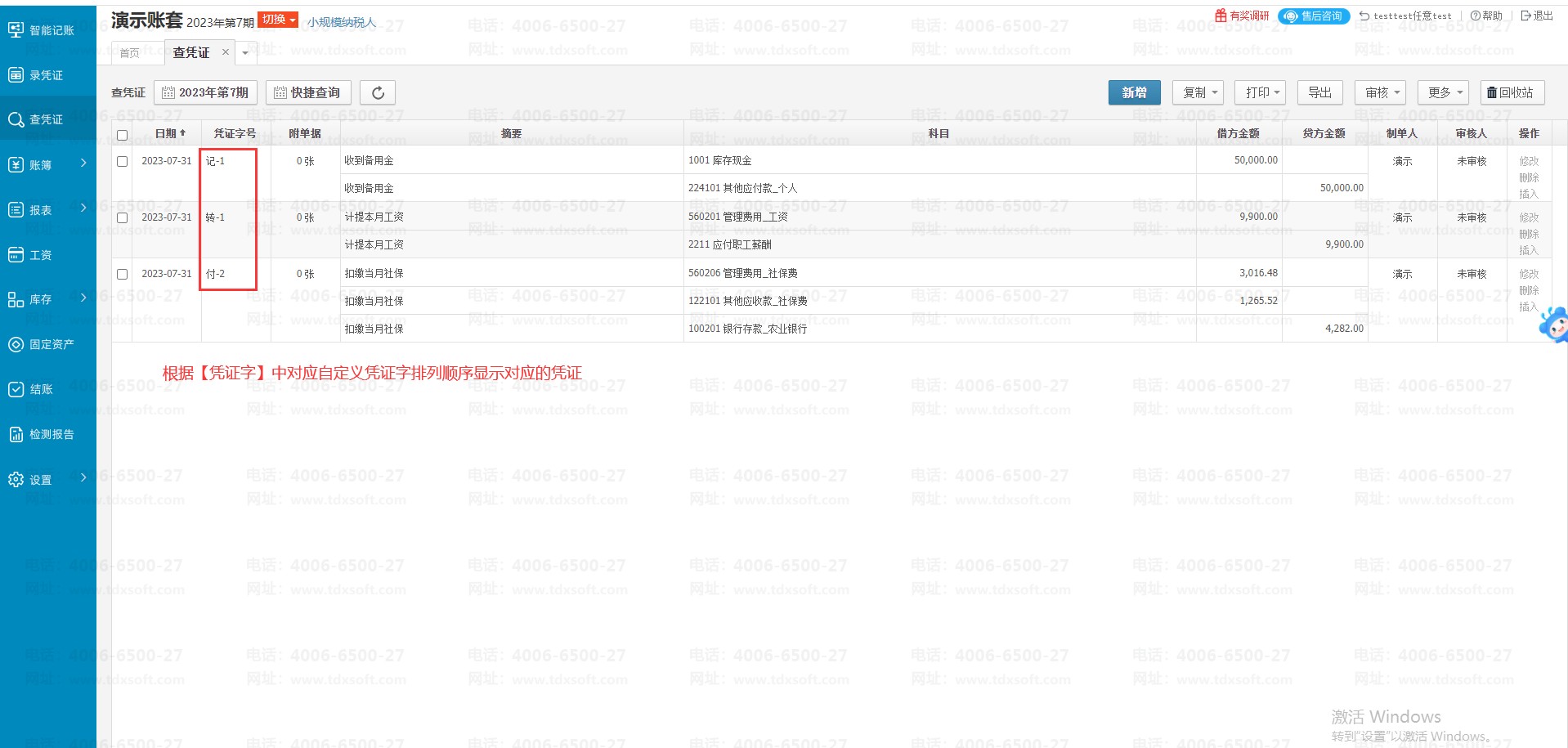Image resolution: width=1568 pixels, height=748 pixels.
Task: Check the box for voucher 记-1
Action: tap(123, 162)
